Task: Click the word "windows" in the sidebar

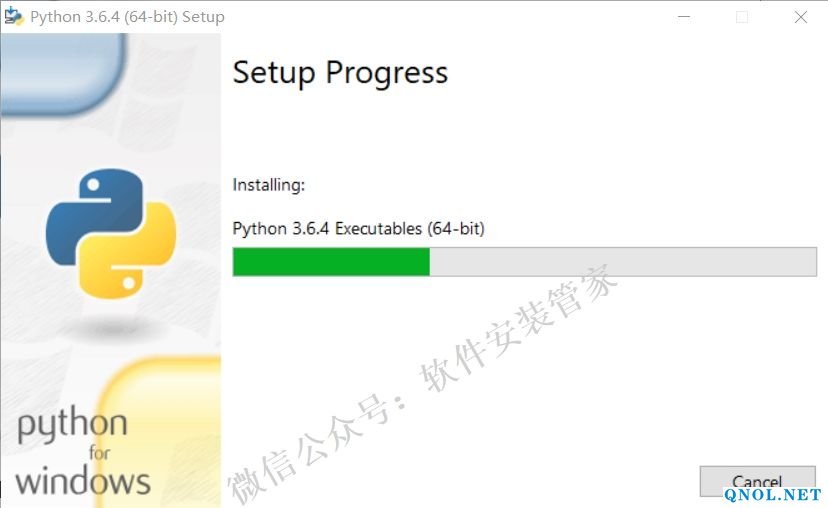Action: tap(83, 481)
